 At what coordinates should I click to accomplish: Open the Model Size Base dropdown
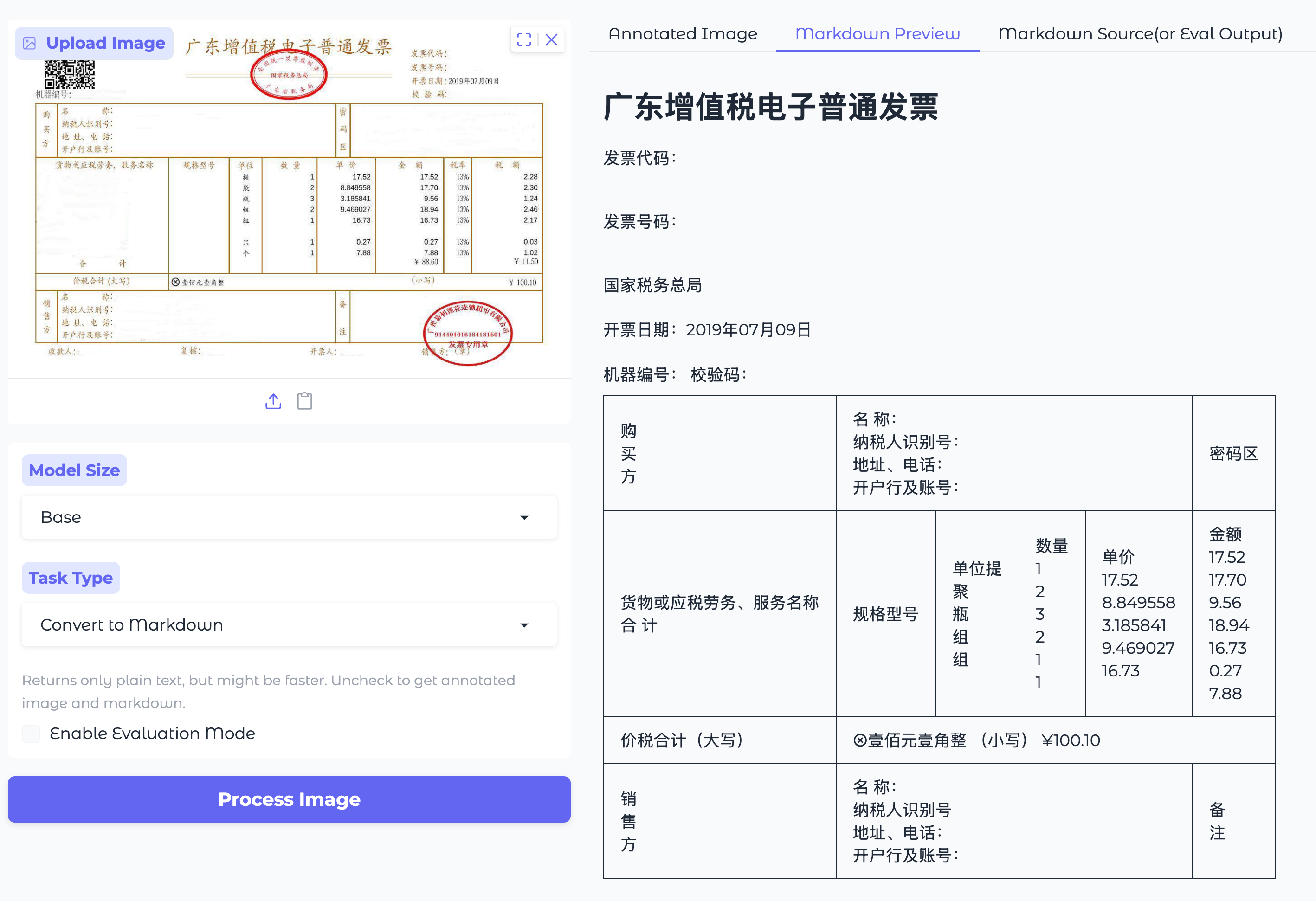pos(289,518)
